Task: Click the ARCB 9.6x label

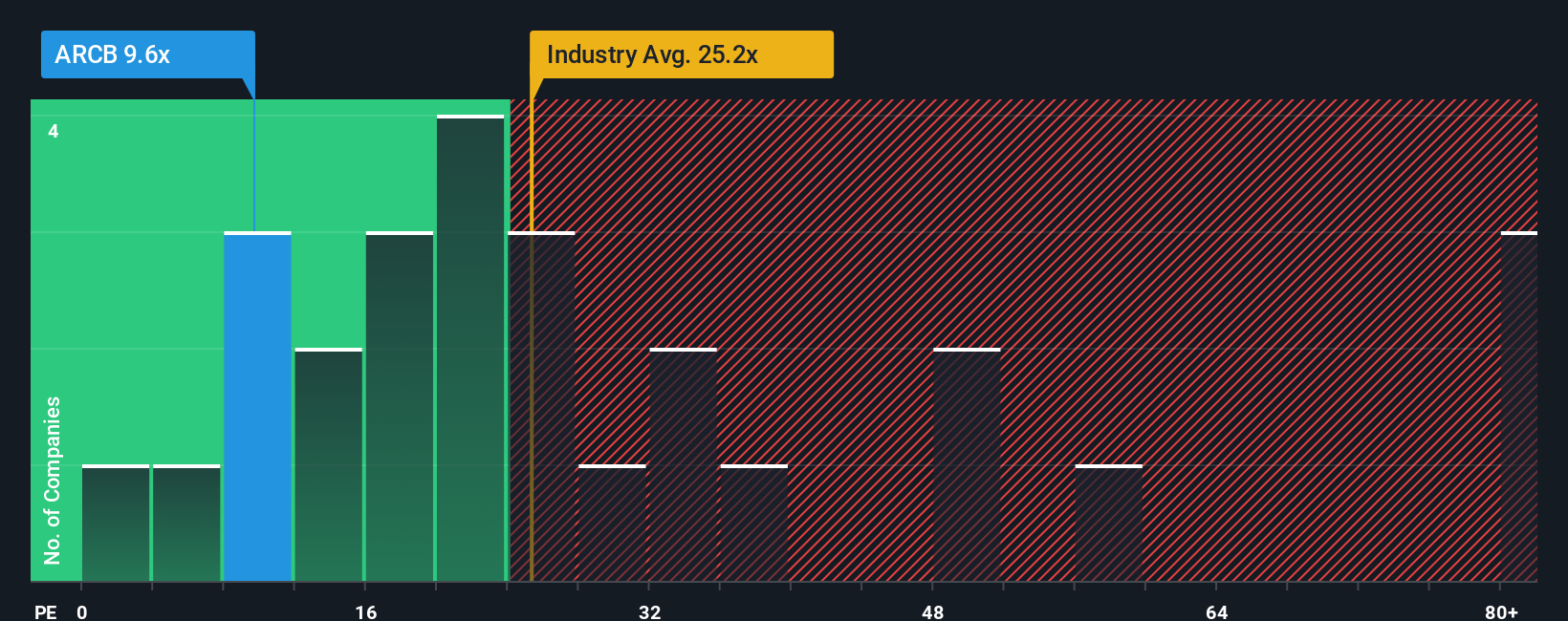Action: click(148, 54)
